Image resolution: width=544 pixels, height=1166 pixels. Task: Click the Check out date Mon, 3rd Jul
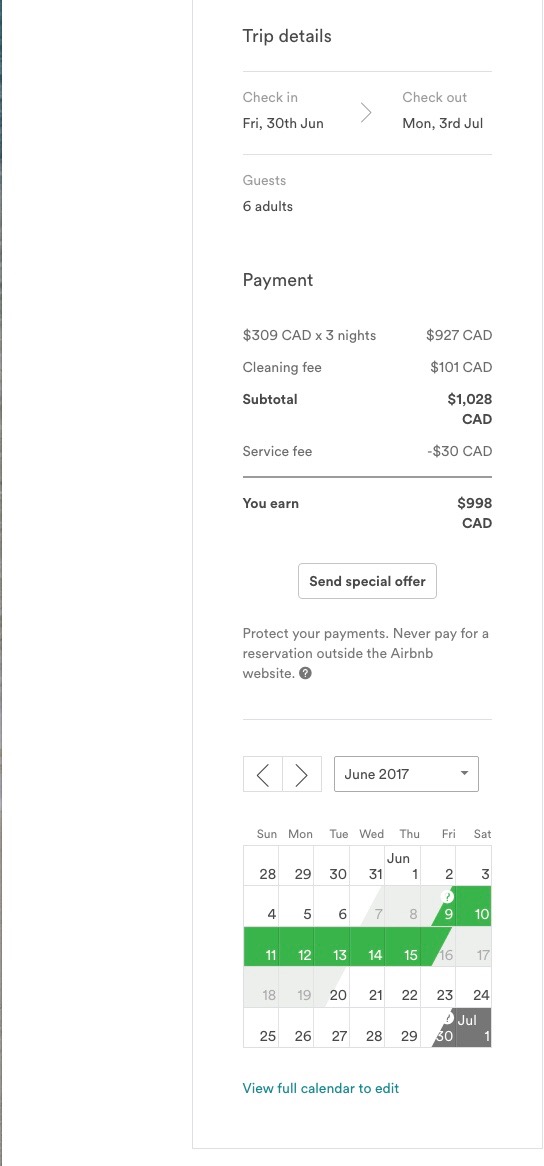point(443,123)
